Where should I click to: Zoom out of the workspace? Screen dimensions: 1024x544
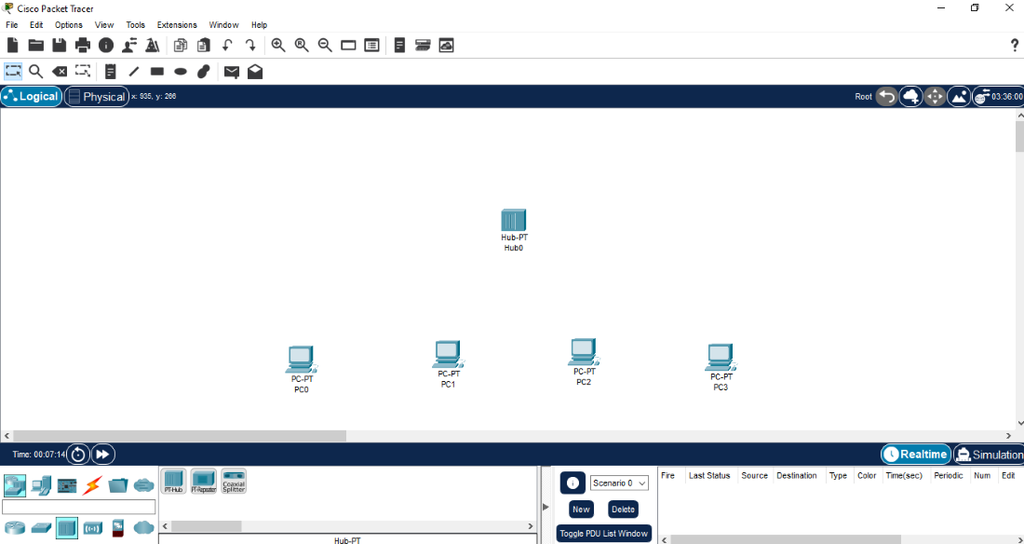325,45
